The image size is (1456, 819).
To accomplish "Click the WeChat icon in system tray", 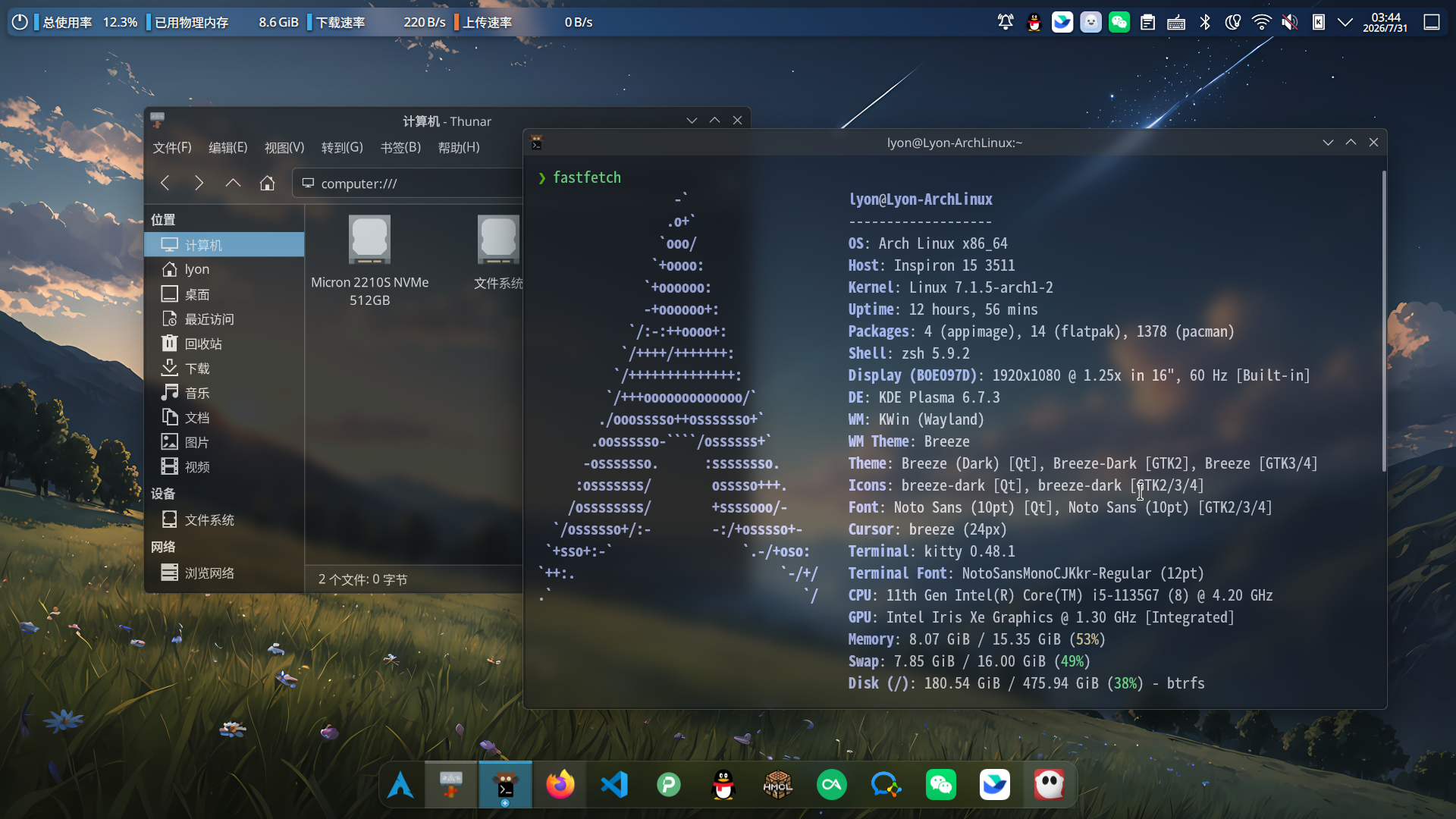I will point(1119,22).
